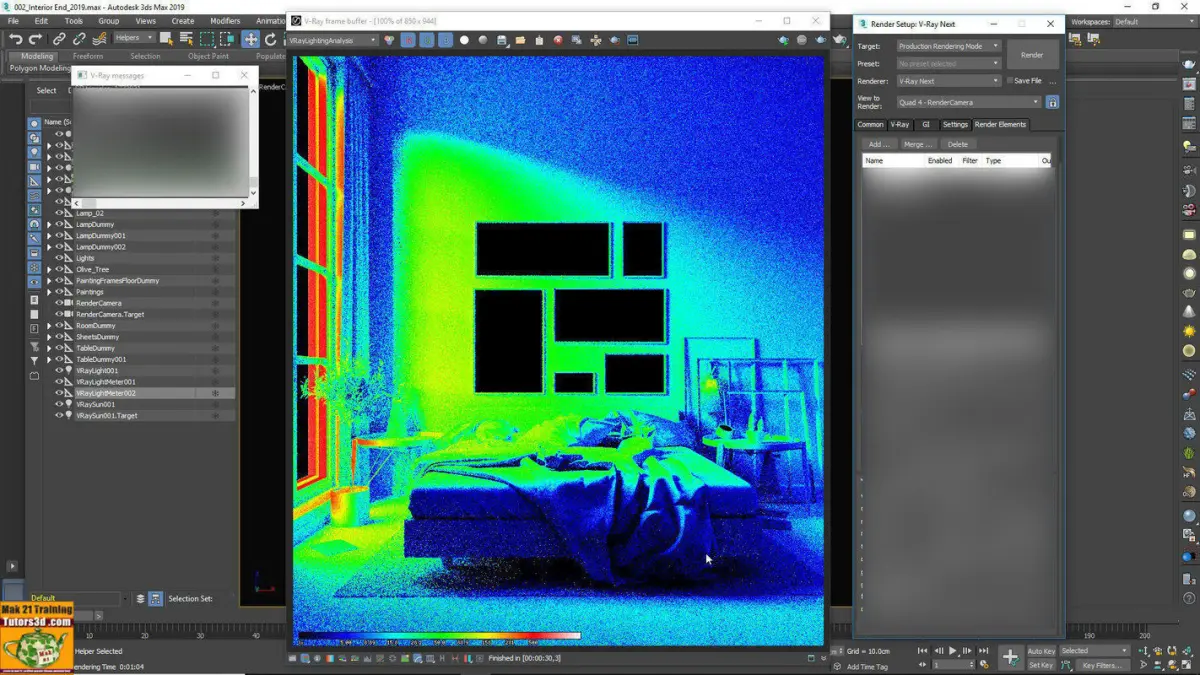Toggle display lights filter in scene explorer

pyautogui.click(x=34, y=152)
